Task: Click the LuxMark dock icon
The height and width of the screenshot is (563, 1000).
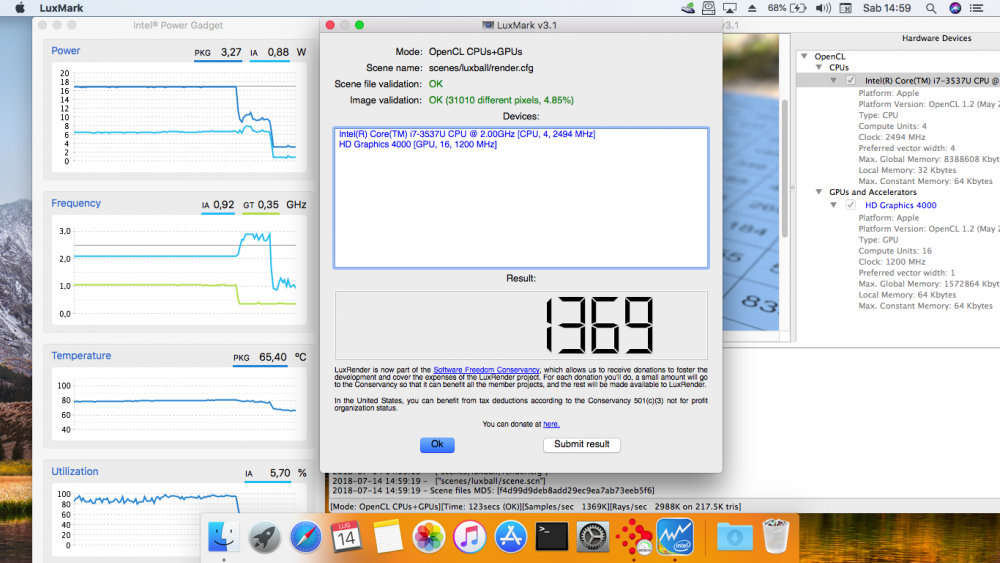Action: click(x=634, y=536)
